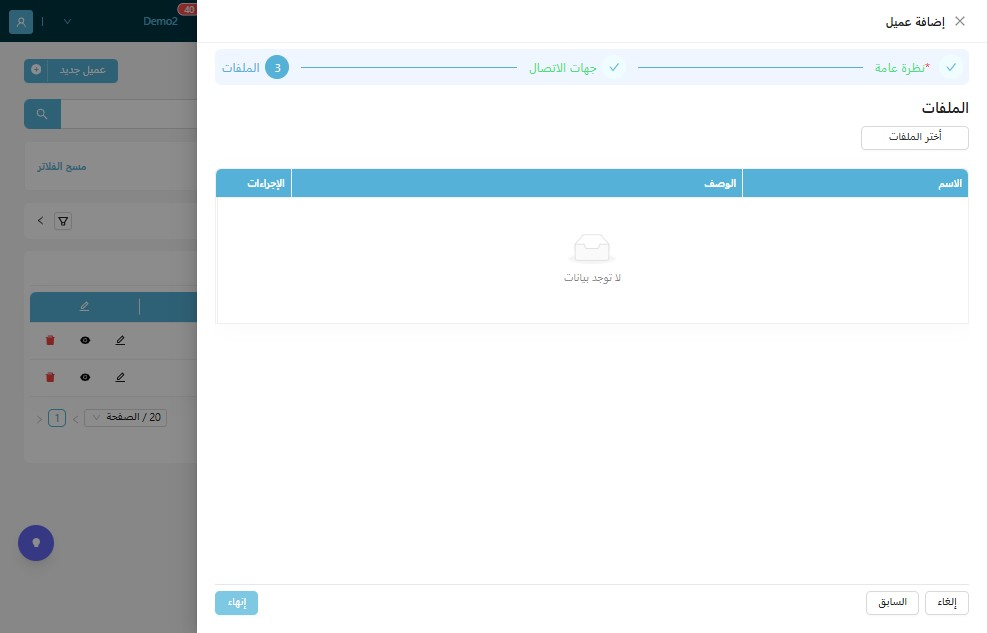987x633 pixels.
Task: Click the جهات الاتصال checkmark icon
Action: point(614,67)
